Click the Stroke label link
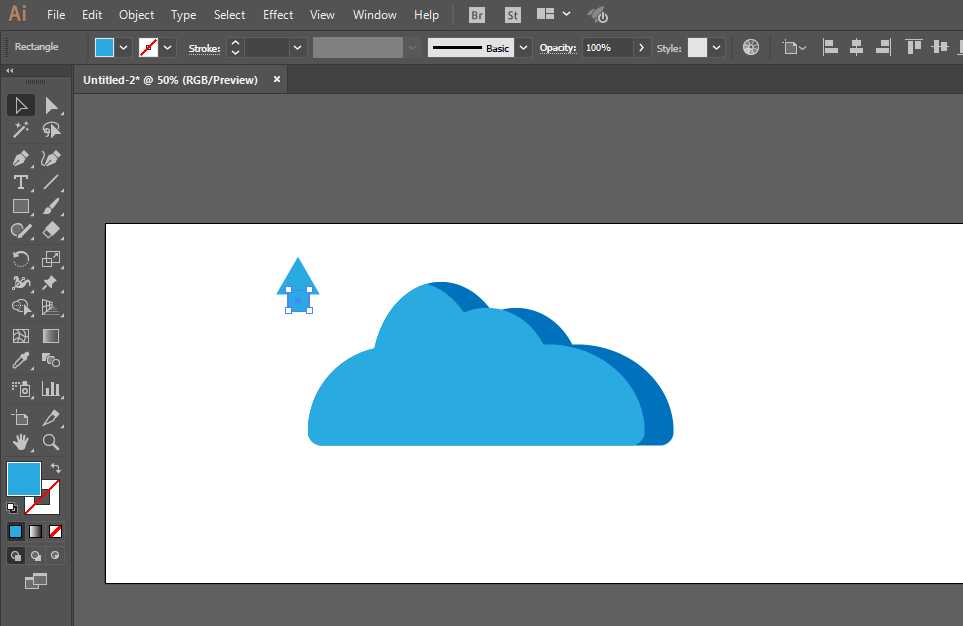The width and height of the screenshot is (963, 626). 204,49
